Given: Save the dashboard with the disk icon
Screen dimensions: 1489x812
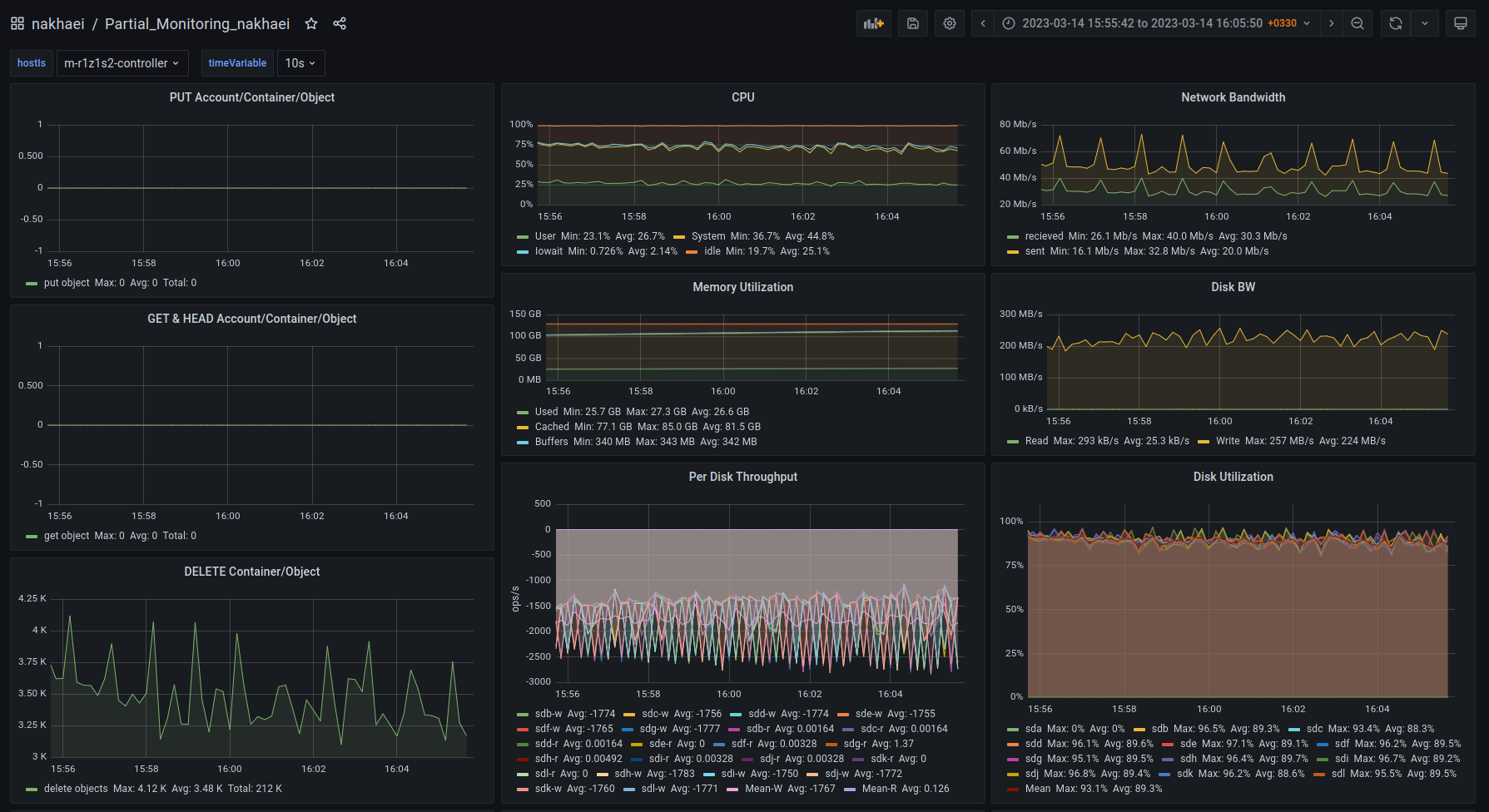Looking at the screenshot, I should [x=912, y=23].
